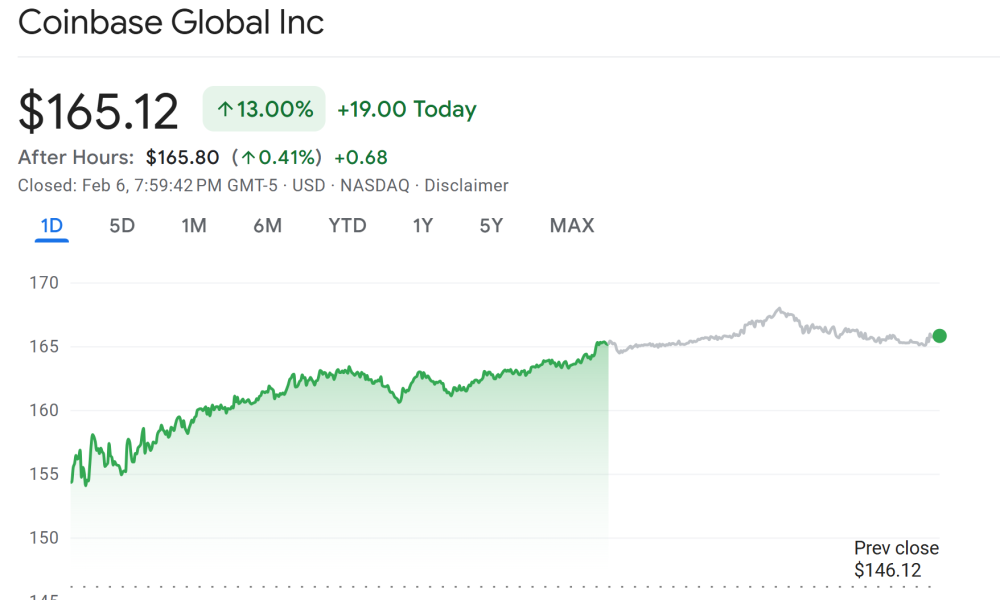Switch to the 5D chart range
This screenshot has width=1000, height=600.
click(x=122, y=226)
